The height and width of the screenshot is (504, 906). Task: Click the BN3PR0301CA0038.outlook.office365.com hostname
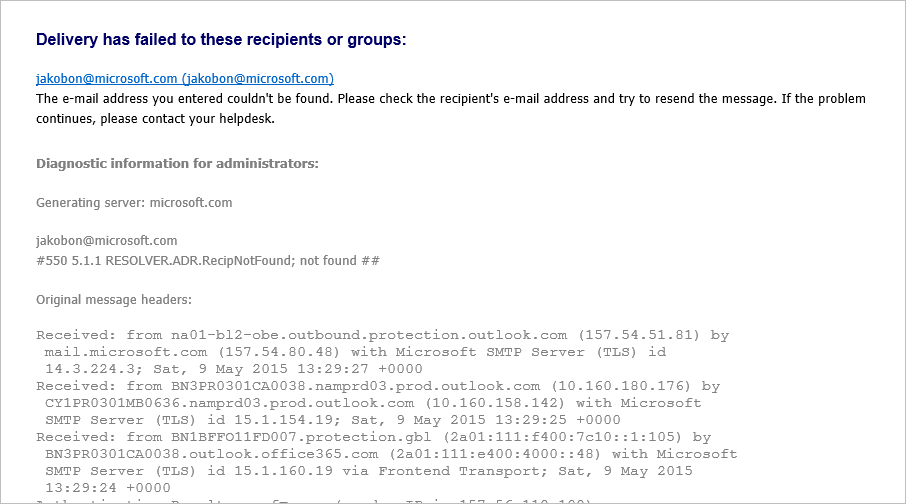coord(211,454)
